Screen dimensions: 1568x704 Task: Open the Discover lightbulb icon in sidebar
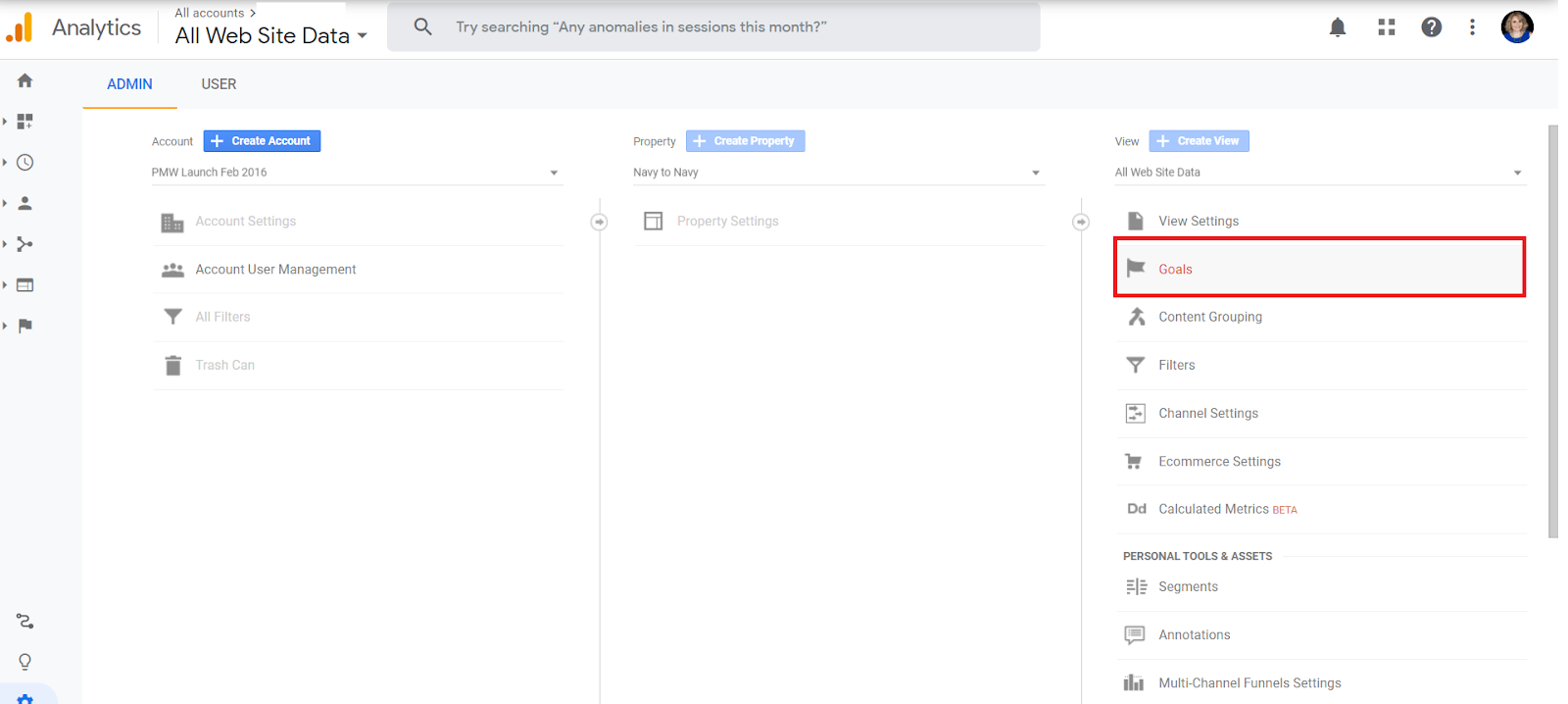(x=25, y=662)
